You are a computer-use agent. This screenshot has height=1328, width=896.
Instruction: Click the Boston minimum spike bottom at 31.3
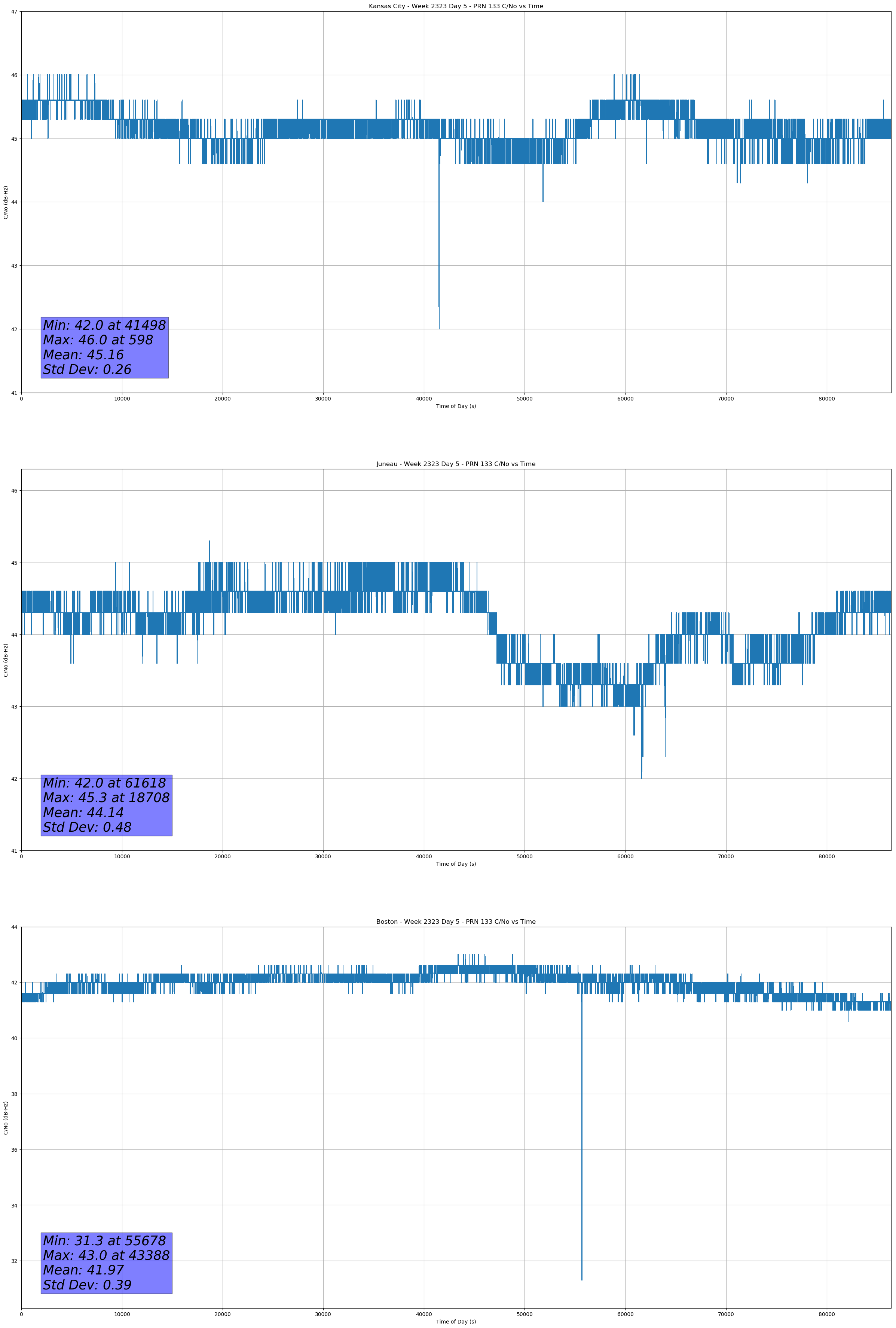click(x=582, y=1278)
